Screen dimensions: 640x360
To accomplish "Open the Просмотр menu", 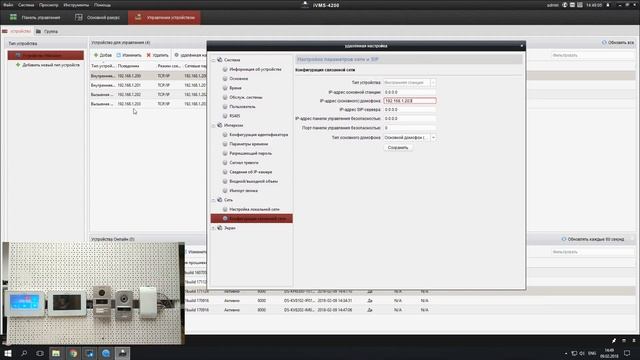I will pyautogui.click(x=49, y=5).
